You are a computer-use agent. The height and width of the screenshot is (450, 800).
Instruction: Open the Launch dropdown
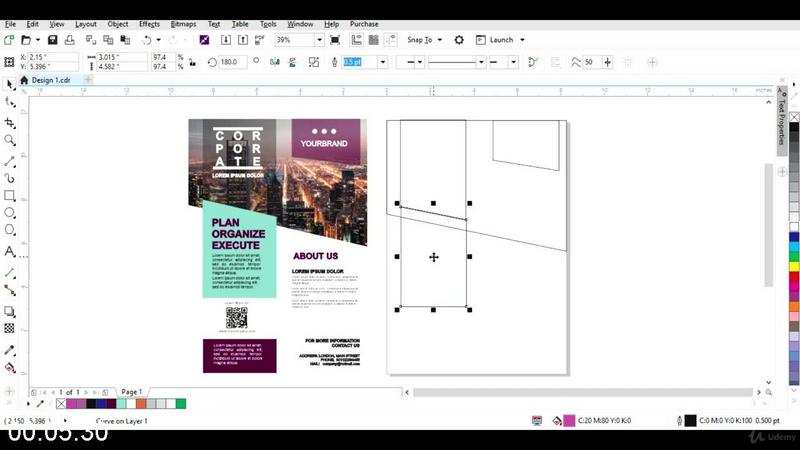500,40
